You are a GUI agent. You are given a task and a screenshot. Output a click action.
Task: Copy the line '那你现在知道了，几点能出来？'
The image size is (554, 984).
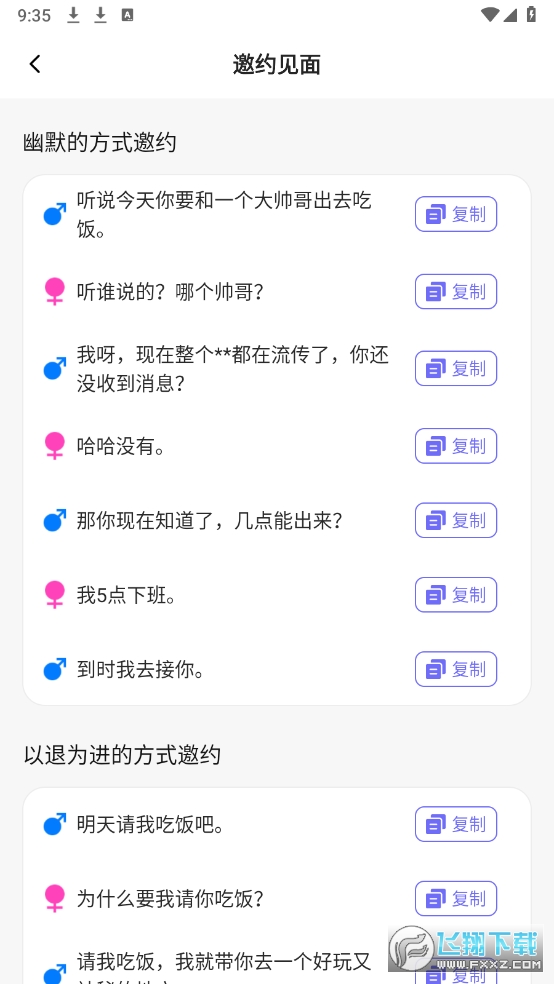click(455, 520)
